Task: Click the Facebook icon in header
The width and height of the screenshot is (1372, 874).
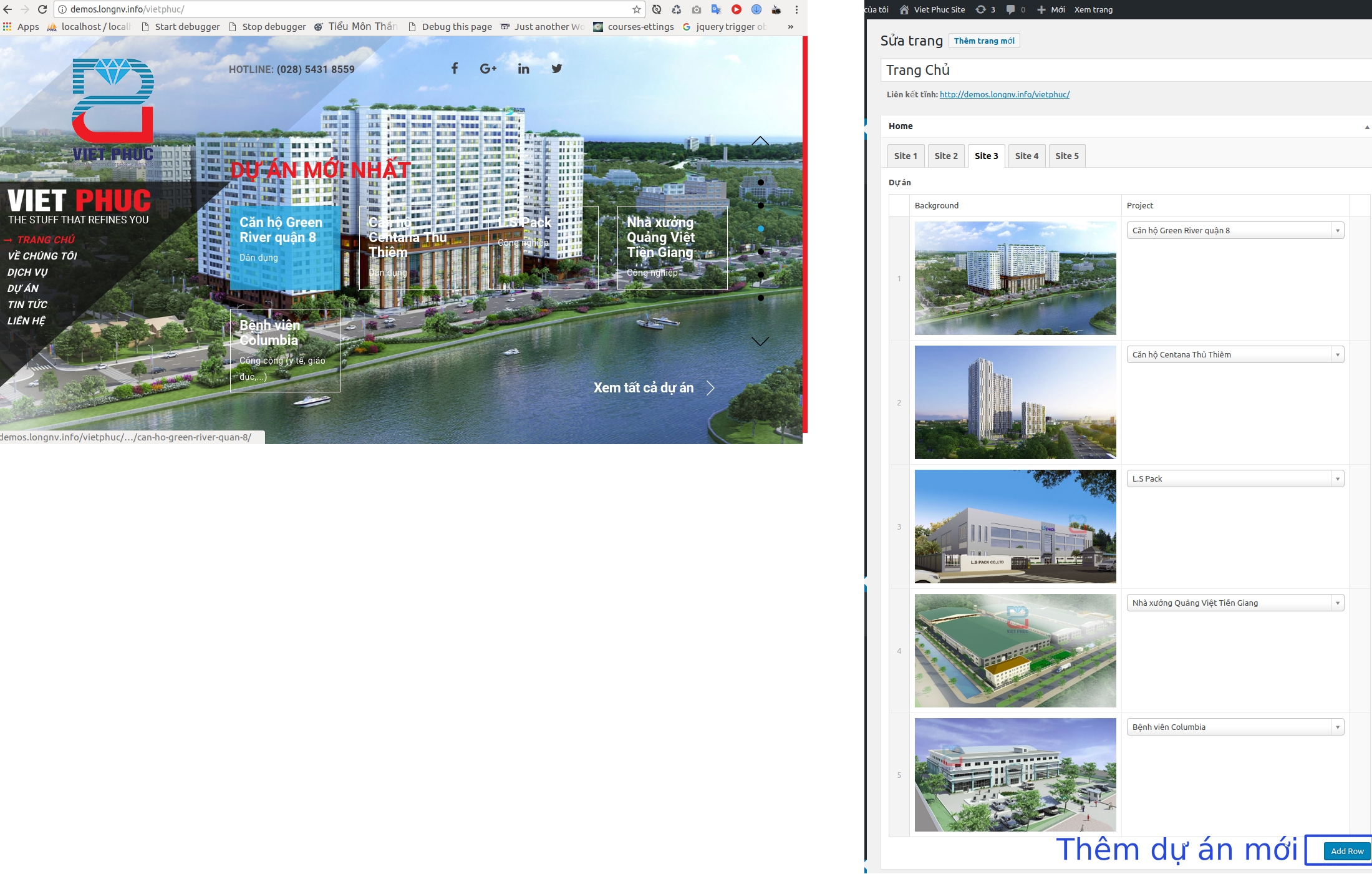Action: click(455, 69)
